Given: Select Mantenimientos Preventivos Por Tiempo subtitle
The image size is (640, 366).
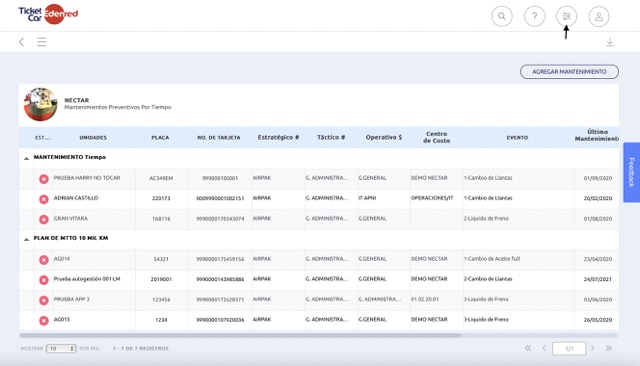Looking at the screenshot, I should coord(118,107).
